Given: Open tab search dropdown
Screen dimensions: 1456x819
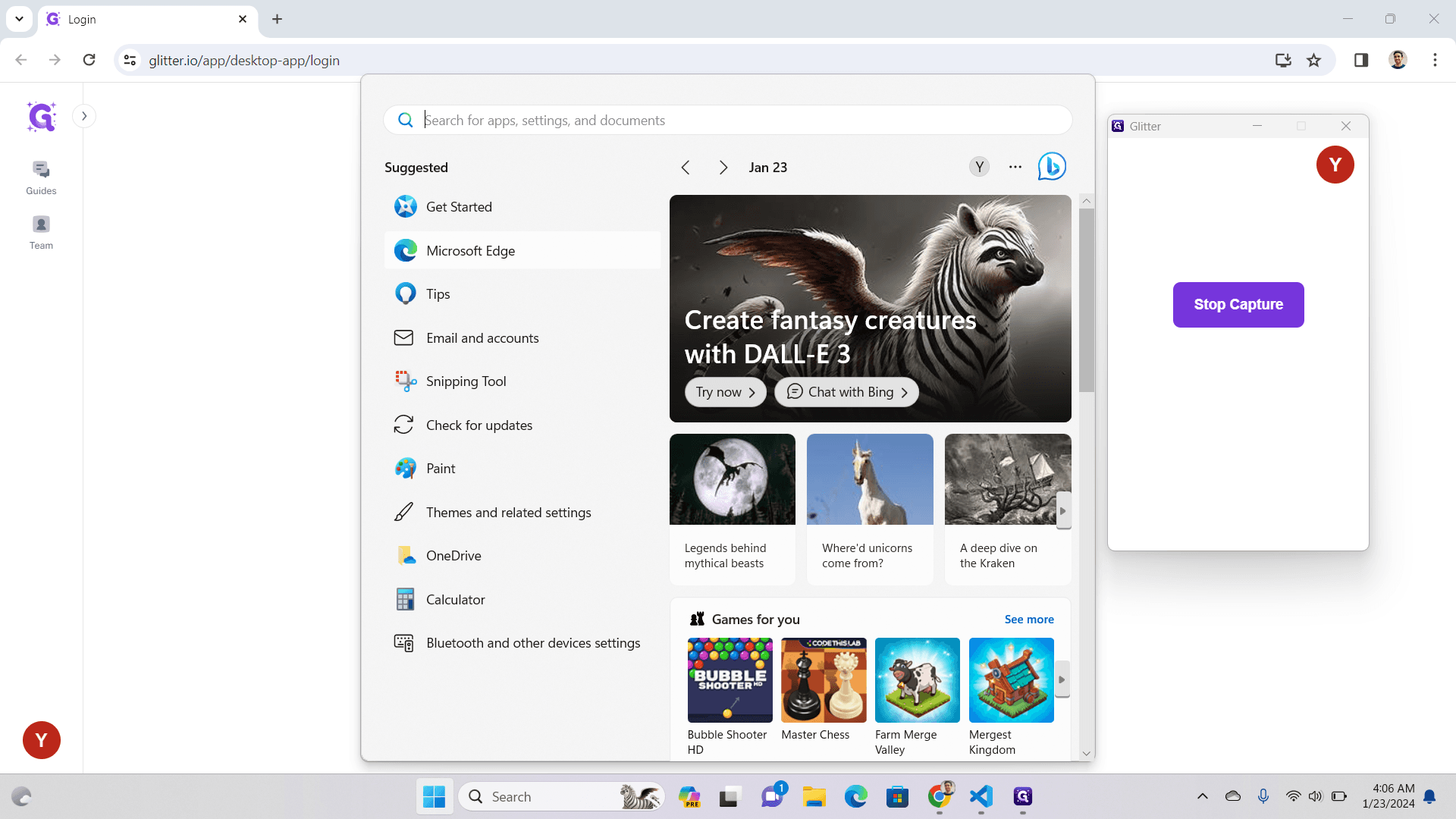Looking at the screenshot, I should click(19, 19).
